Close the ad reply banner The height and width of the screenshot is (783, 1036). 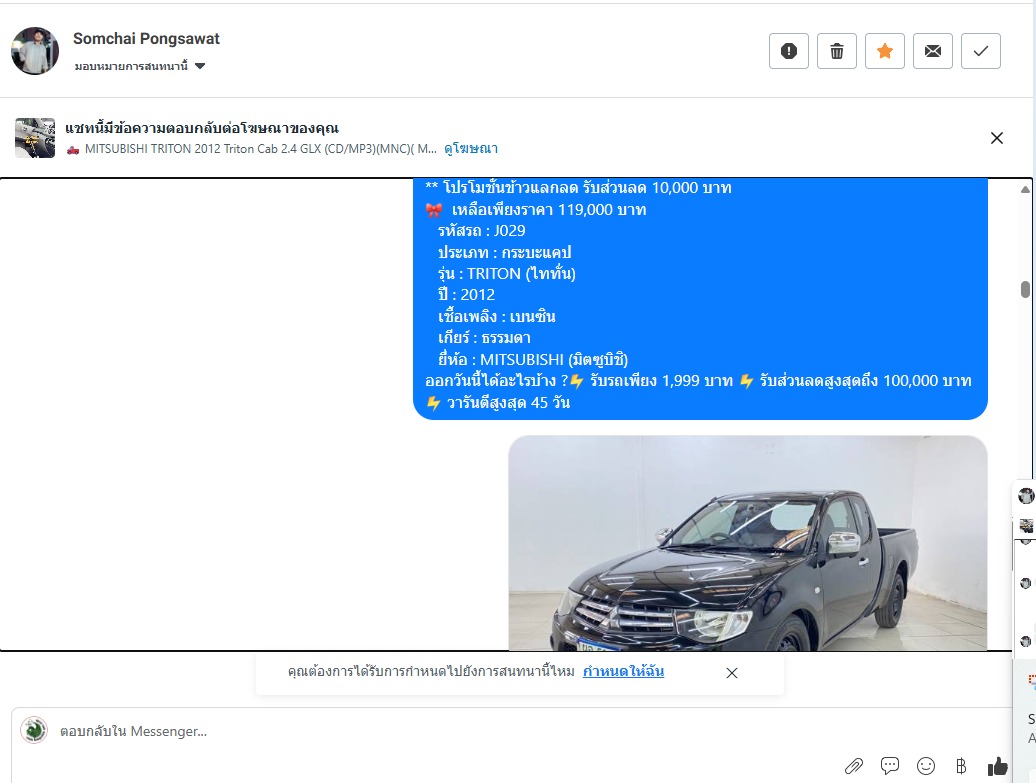coord(996,138)
